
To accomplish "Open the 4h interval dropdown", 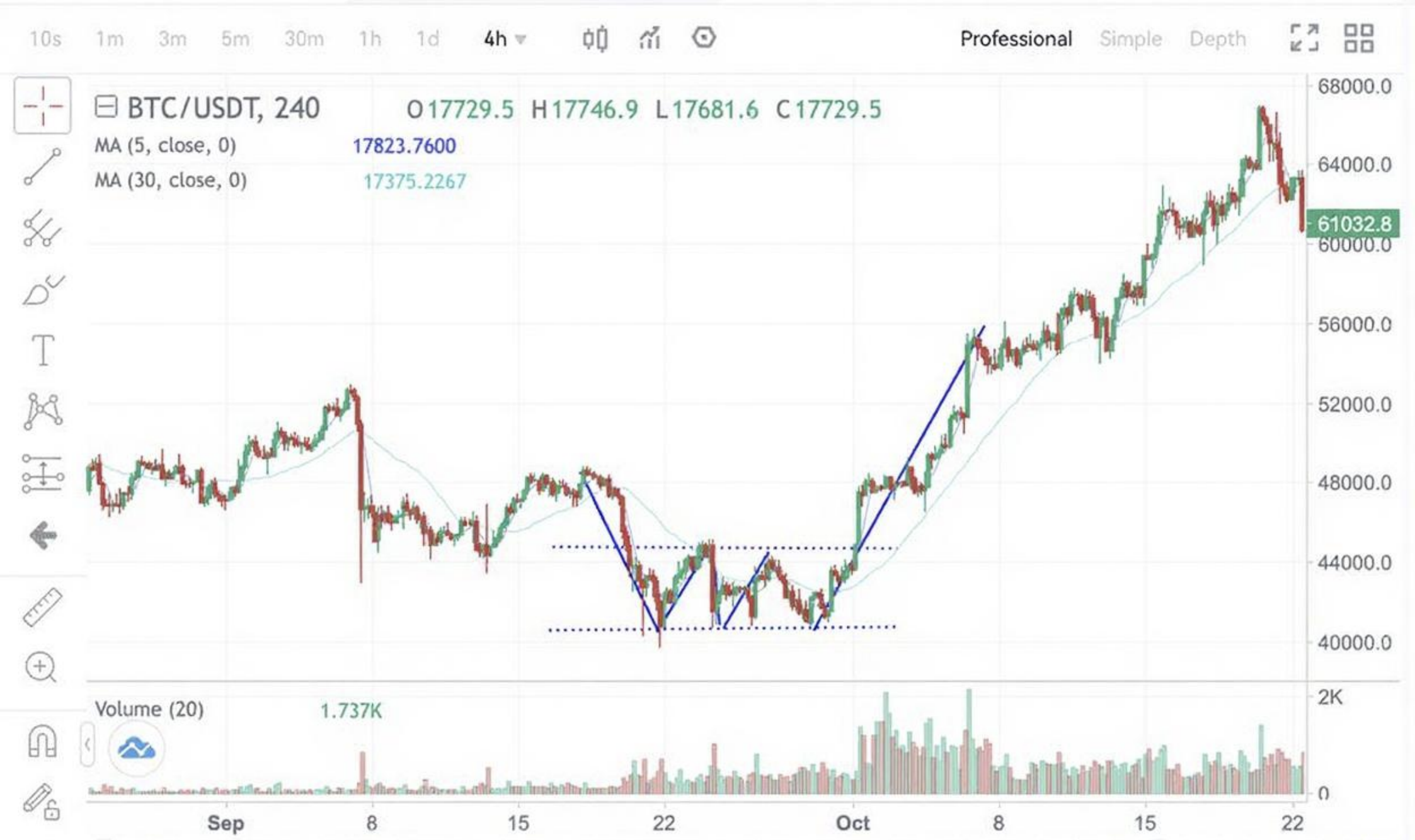I will coord(504,39).
